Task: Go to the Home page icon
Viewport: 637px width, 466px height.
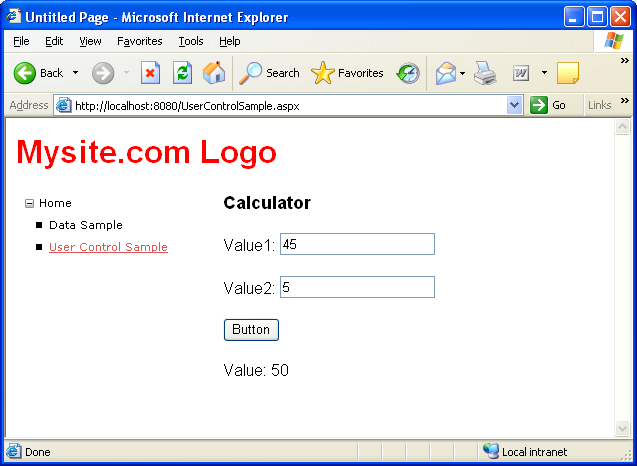Action: [213, 73]
